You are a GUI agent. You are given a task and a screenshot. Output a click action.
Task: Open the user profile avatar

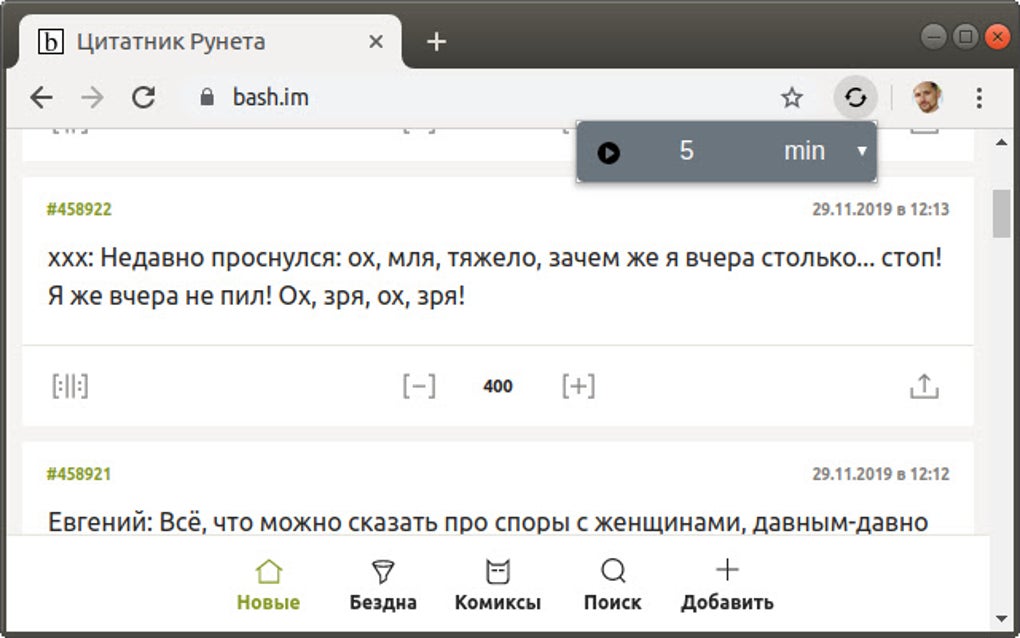coord(928,98)
